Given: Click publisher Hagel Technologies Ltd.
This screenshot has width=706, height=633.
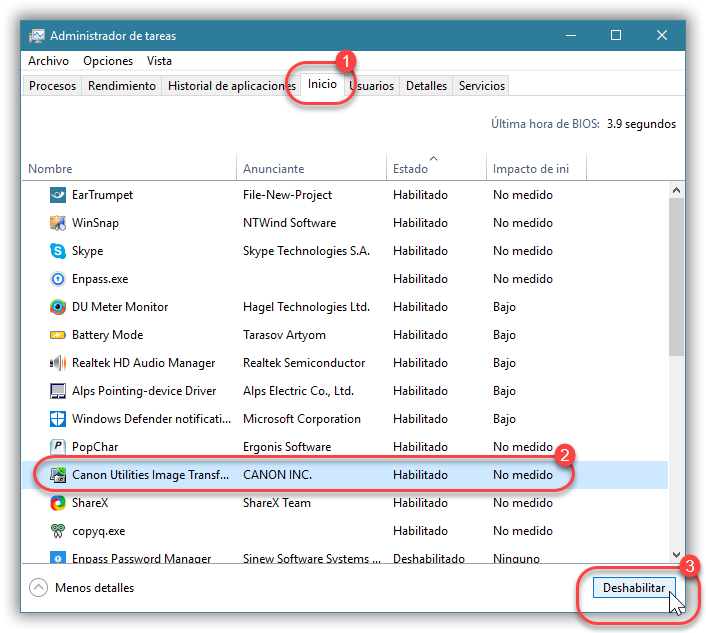Looking at the screenshot, I should click(x=306, y=307).
